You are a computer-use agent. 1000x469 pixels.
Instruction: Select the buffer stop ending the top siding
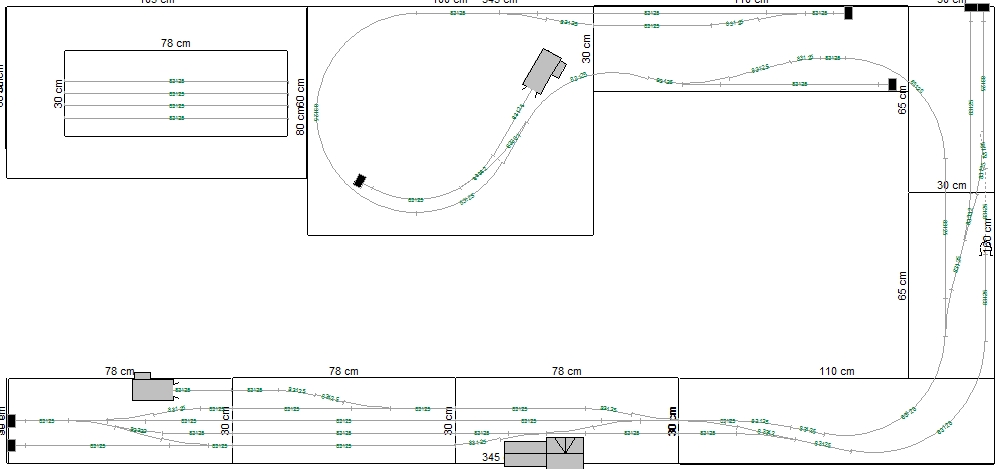tap(848, 13)
